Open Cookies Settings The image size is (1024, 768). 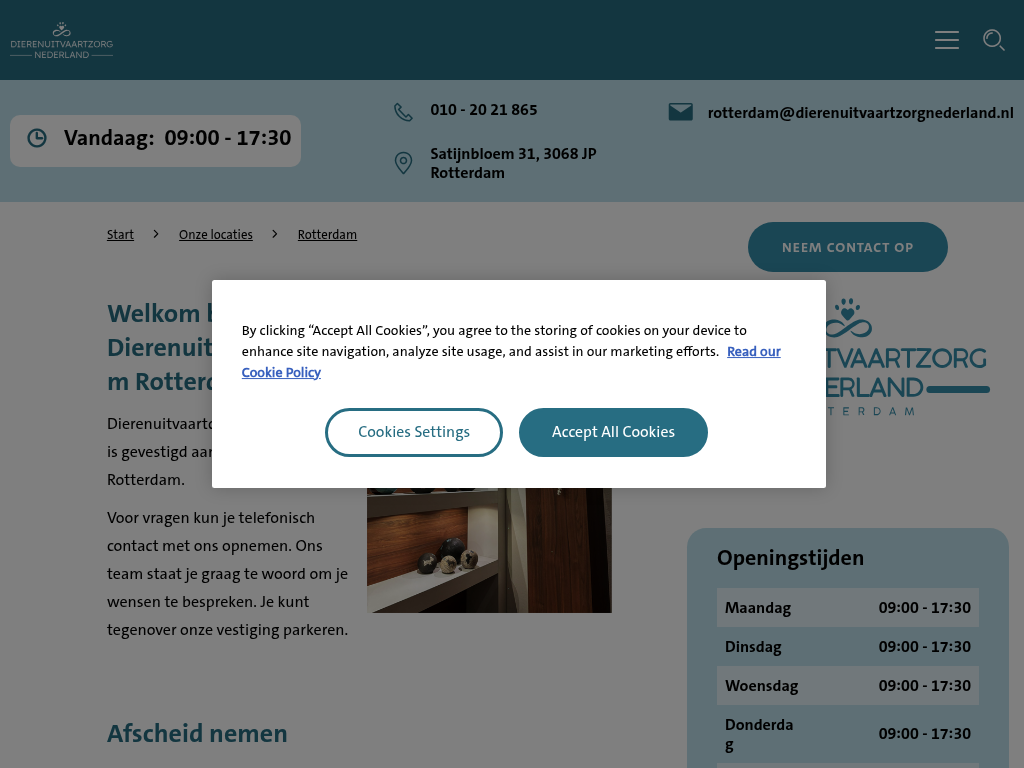(x=413, y=432)
